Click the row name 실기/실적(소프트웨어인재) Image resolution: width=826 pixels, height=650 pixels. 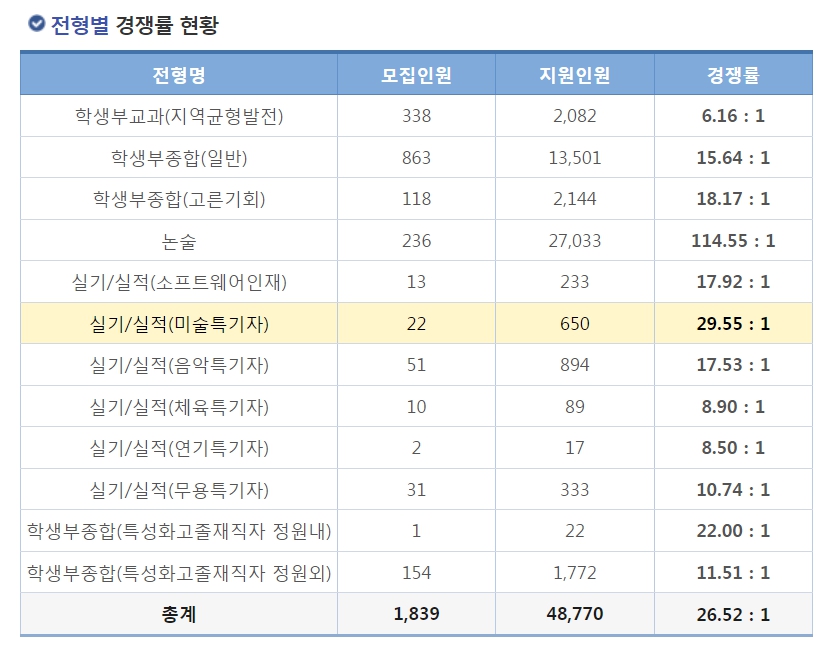click(179, 282)
